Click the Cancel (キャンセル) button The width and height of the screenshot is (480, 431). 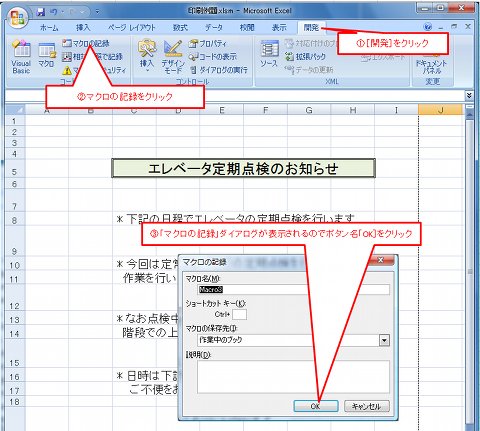pos(366,406)
